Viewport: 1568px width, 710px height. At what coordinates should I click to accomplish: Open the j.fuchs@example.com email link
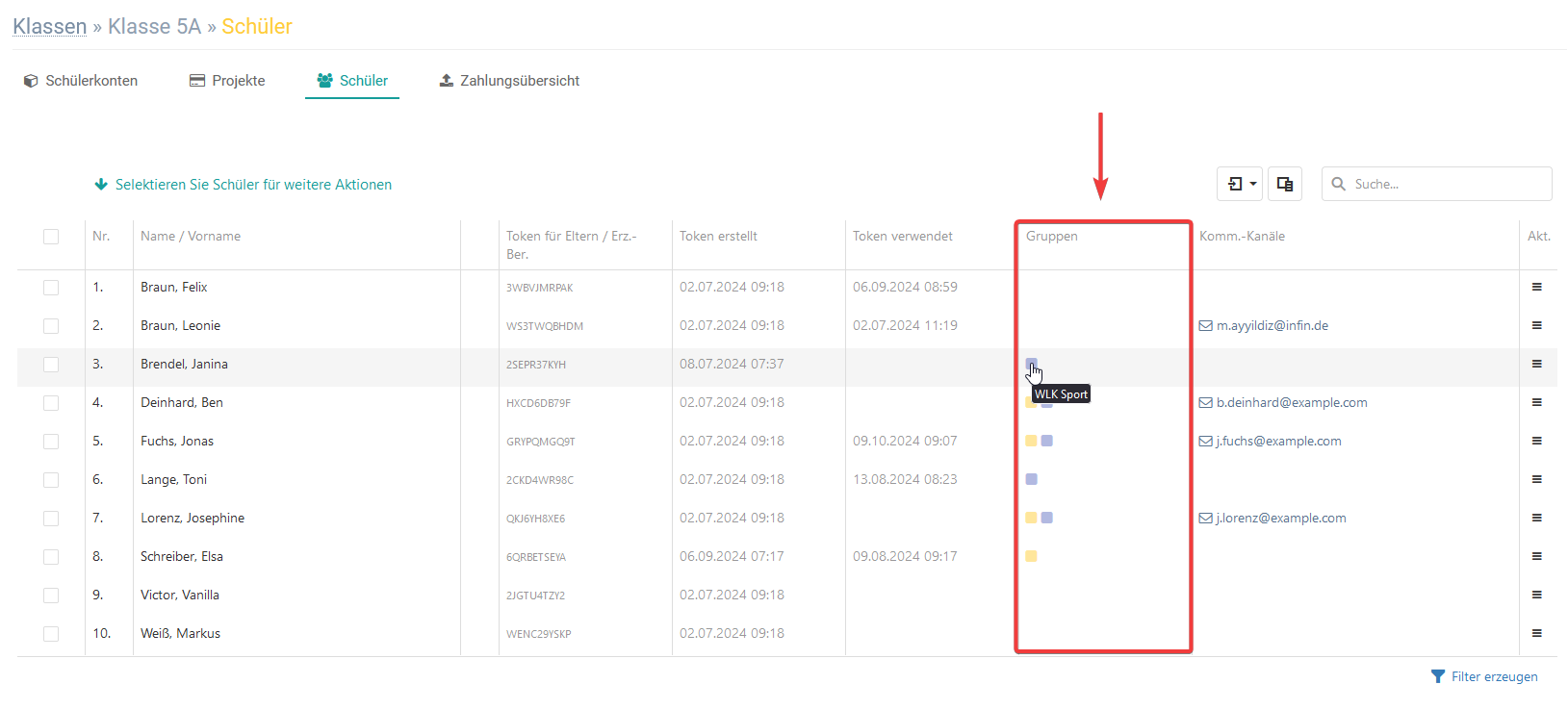(1278, 441)
